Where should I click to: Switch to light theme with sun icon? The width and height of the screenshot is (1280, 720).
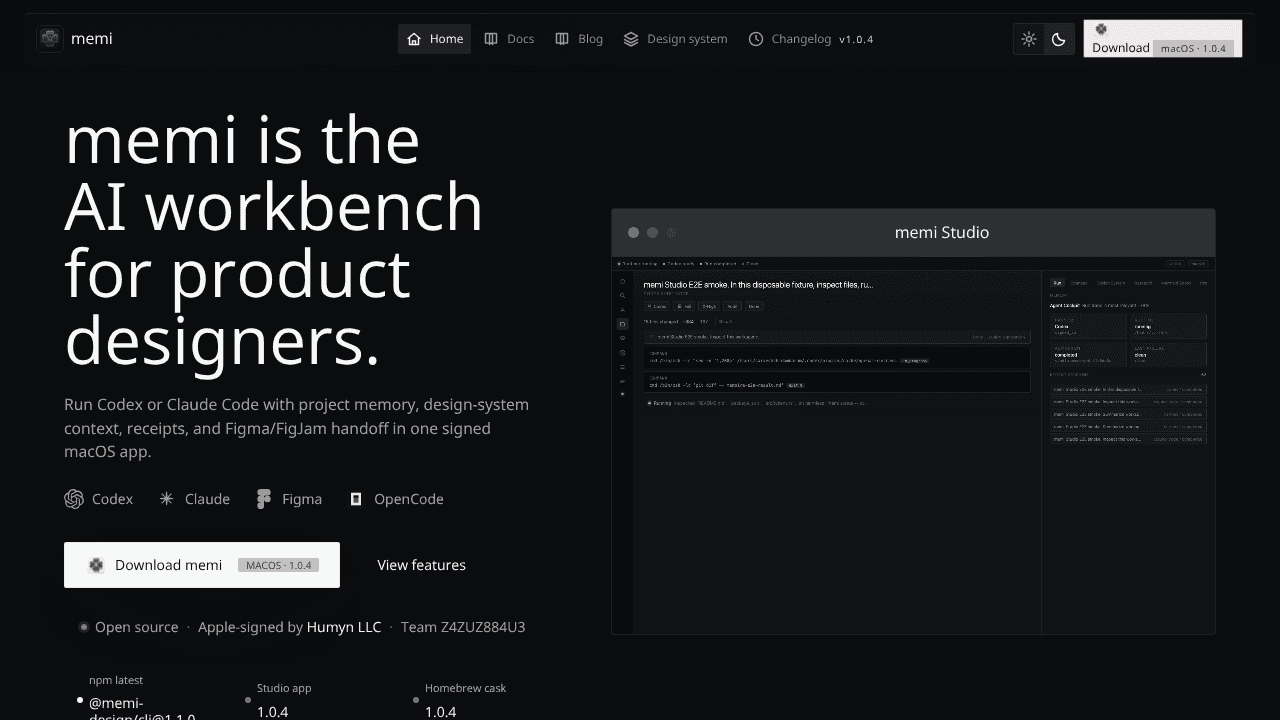click(1029, 39)
